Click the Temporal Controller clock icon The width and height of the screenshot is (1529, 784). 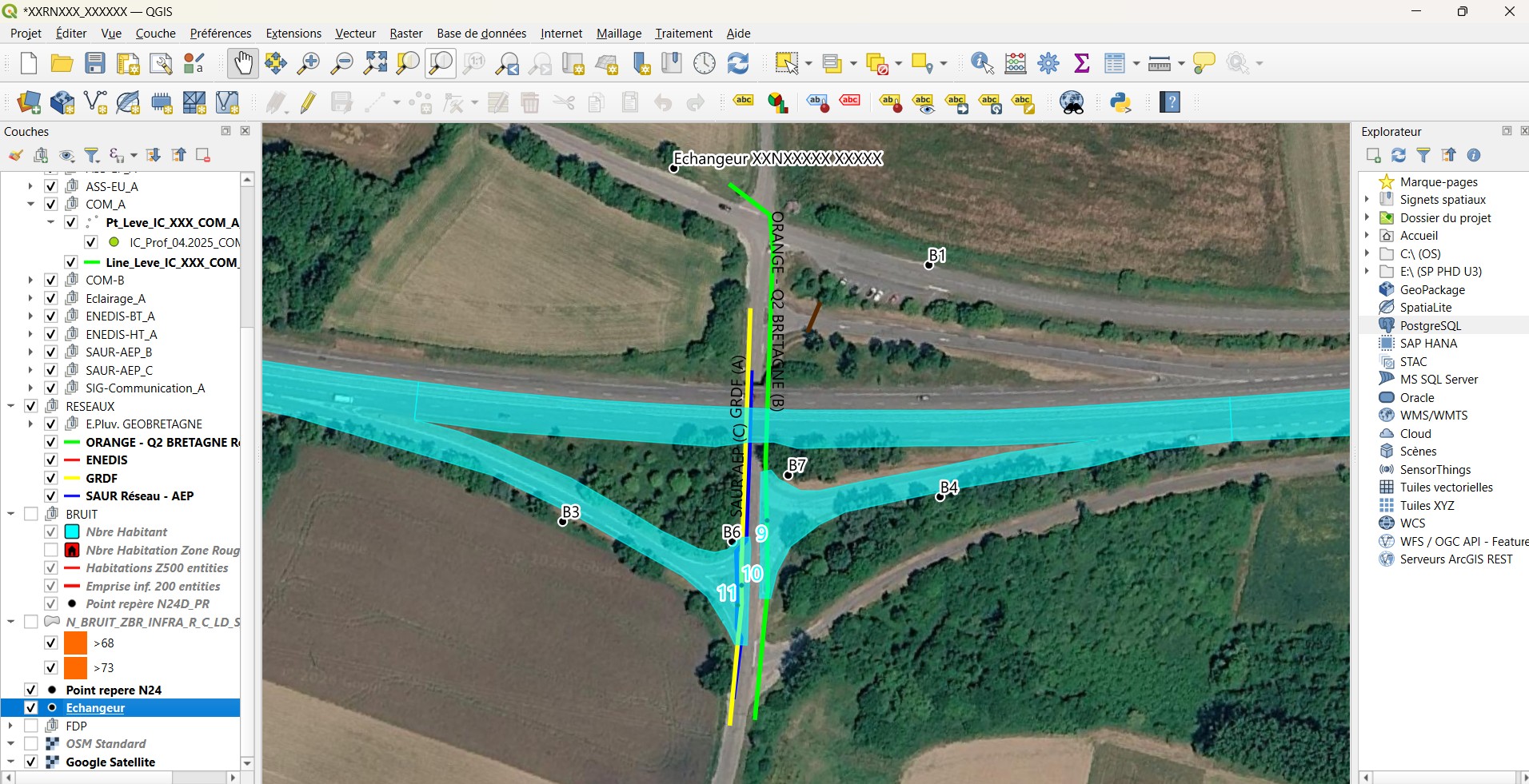tap(705, 63)
